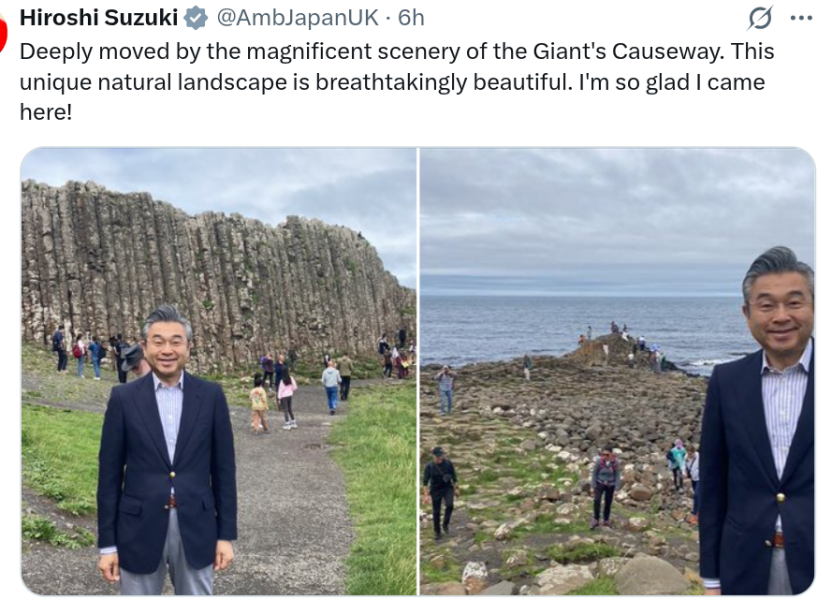Open the three-dot more options menu

coord(801,18)
